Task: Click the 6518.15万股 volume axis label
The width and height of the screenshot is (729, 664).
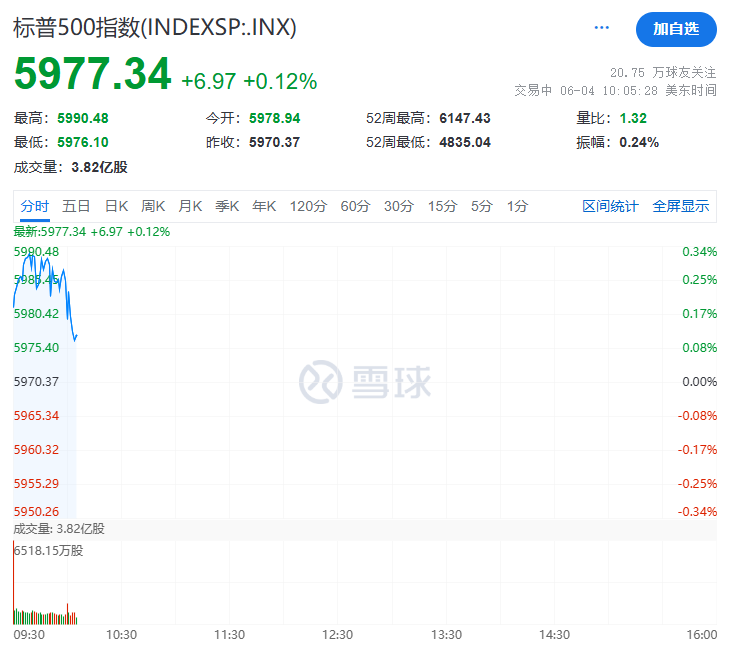Action: tap(49, 551)
